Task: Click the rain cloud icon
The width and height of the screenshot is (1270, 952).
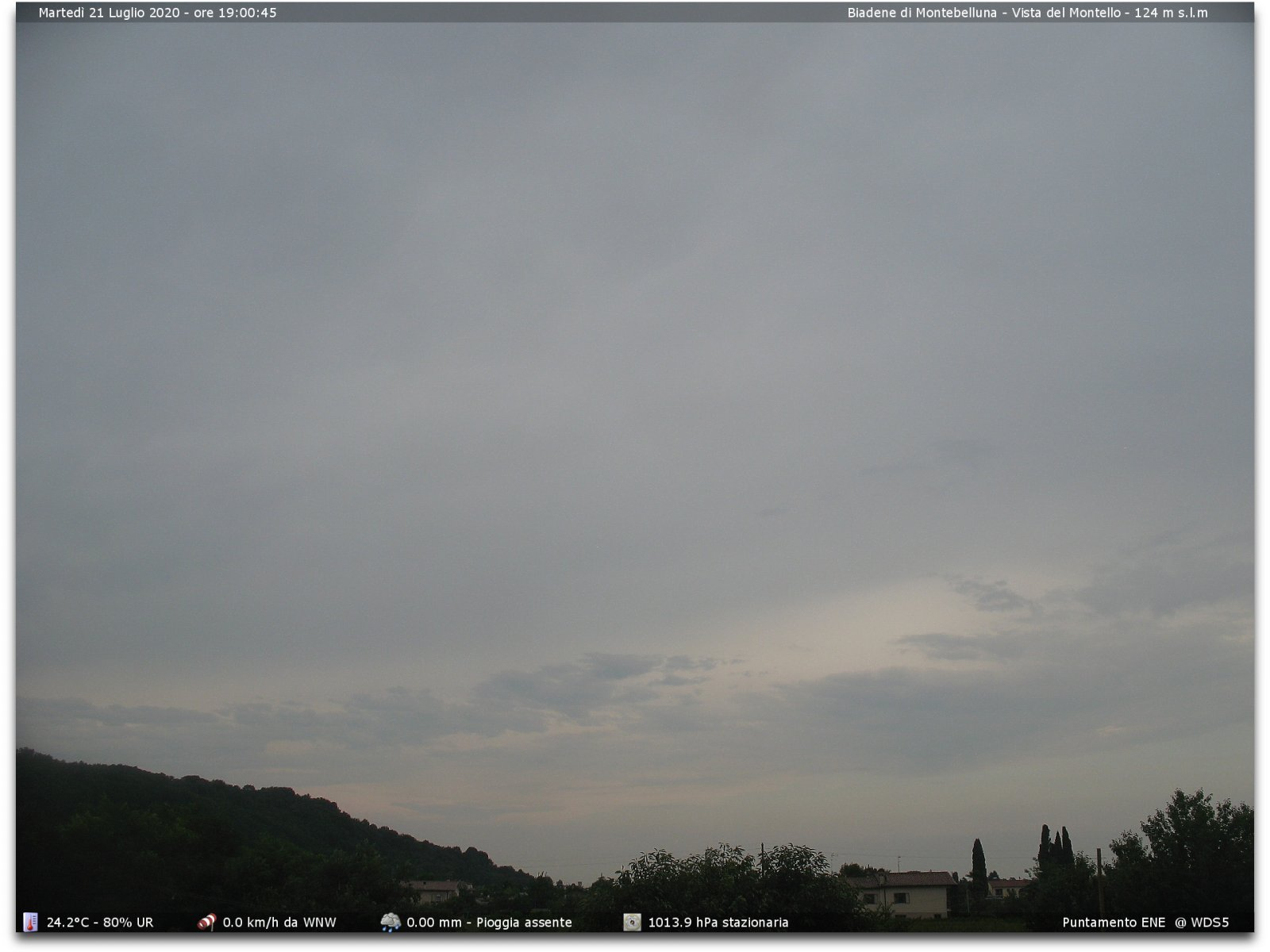Action: 391,922
